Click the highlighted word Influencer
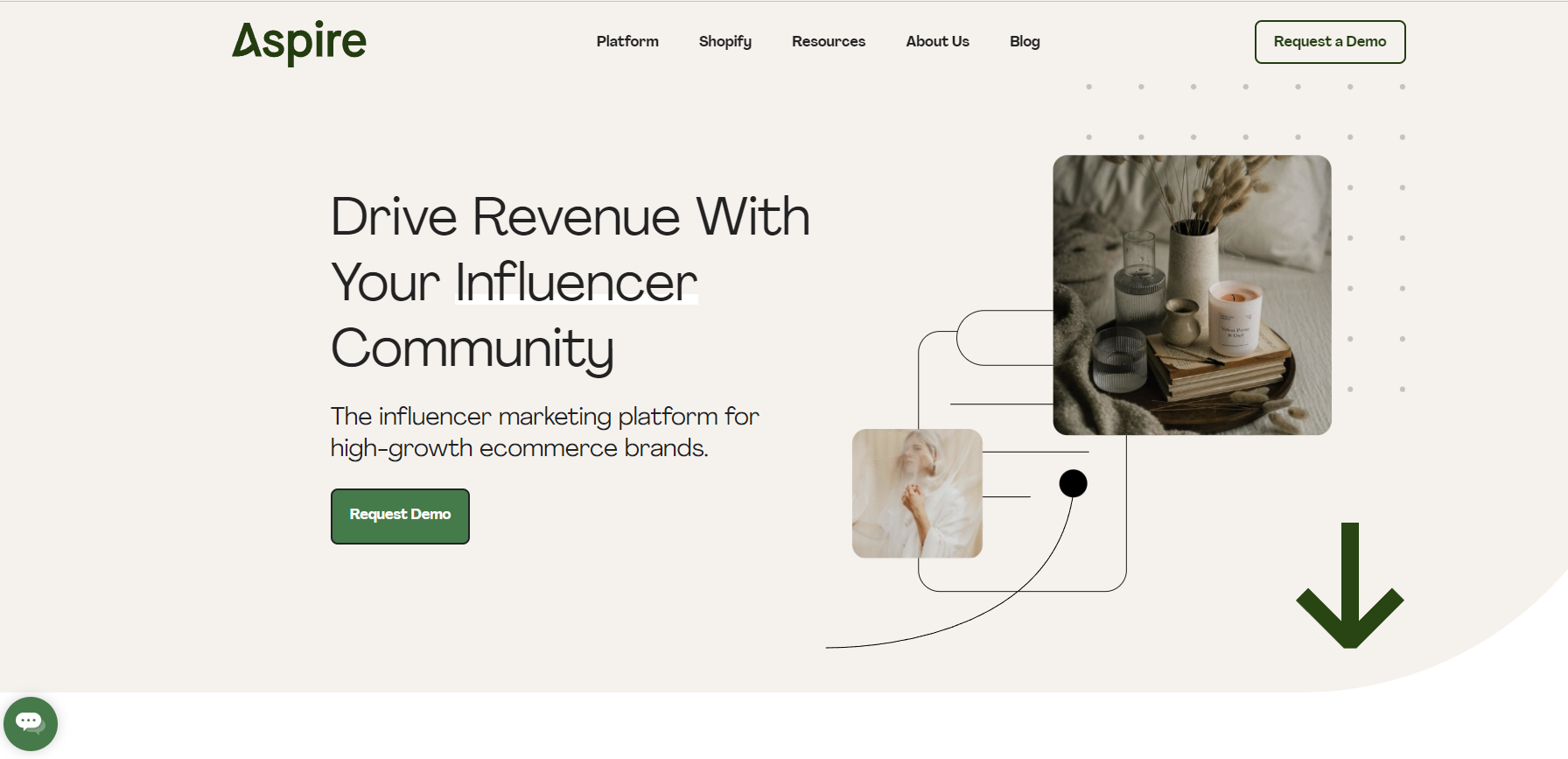The image size is (1568, 759). [576, 283]
